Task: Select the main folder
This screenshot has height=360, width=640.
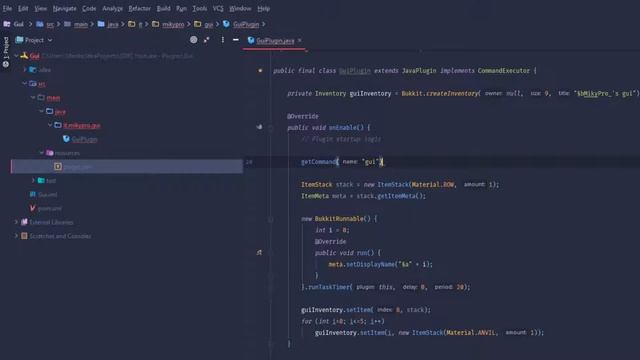Action: point(53,98)
